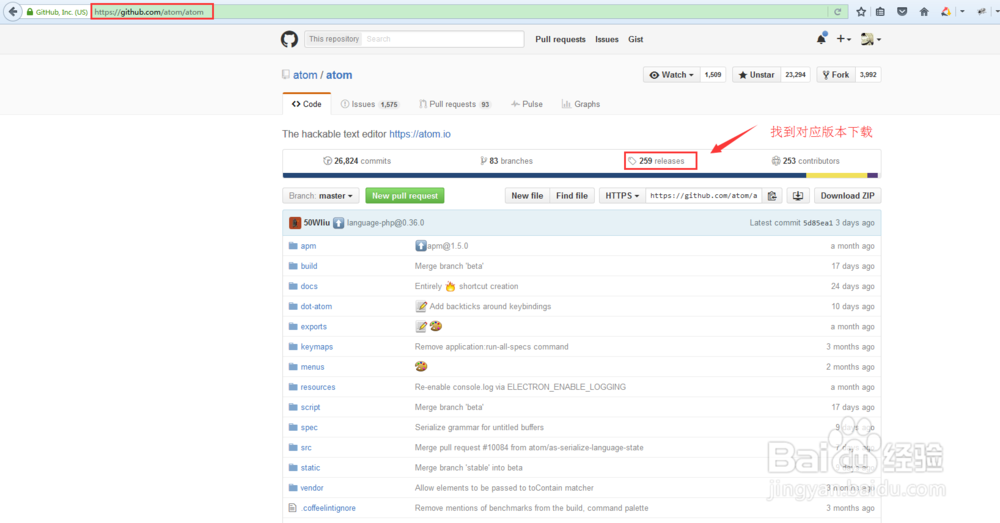Click the Pocket icon in browser toolbar
The height and width of the screenshot is (523, 1000).
pos(902,11)
